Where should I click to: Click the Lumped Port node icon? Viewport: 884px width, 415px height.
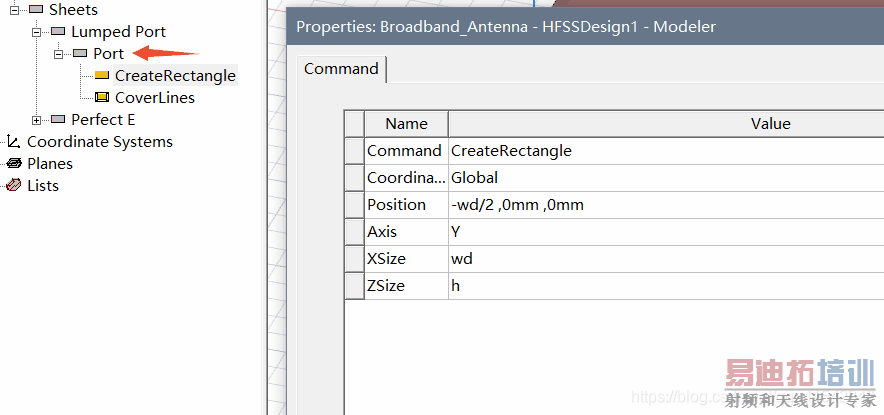coord(58,32)
